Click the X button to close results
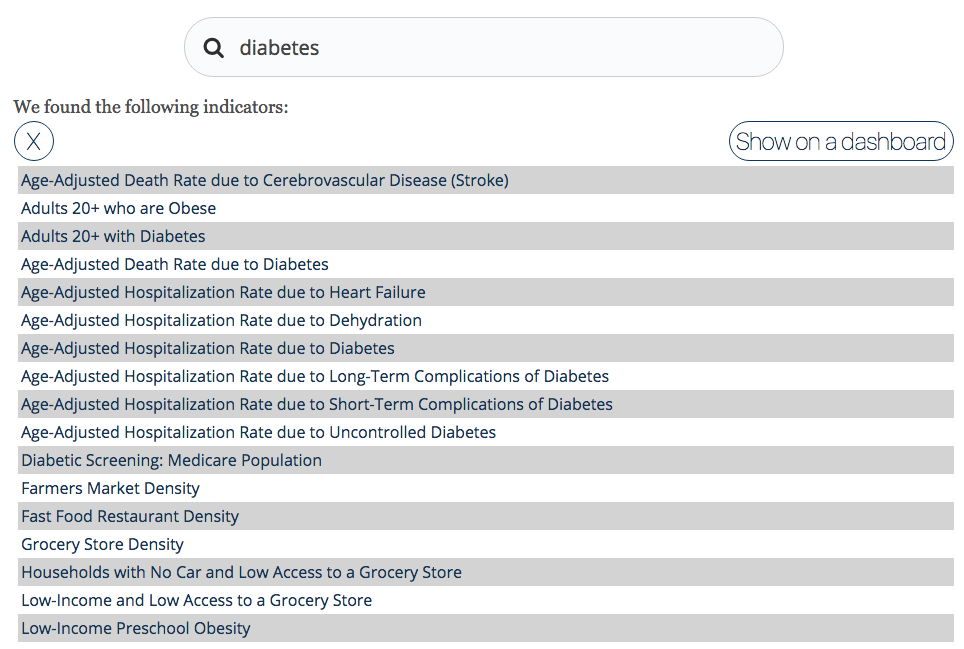This screenshot has height=649, width=964. (x=33, y=141)
